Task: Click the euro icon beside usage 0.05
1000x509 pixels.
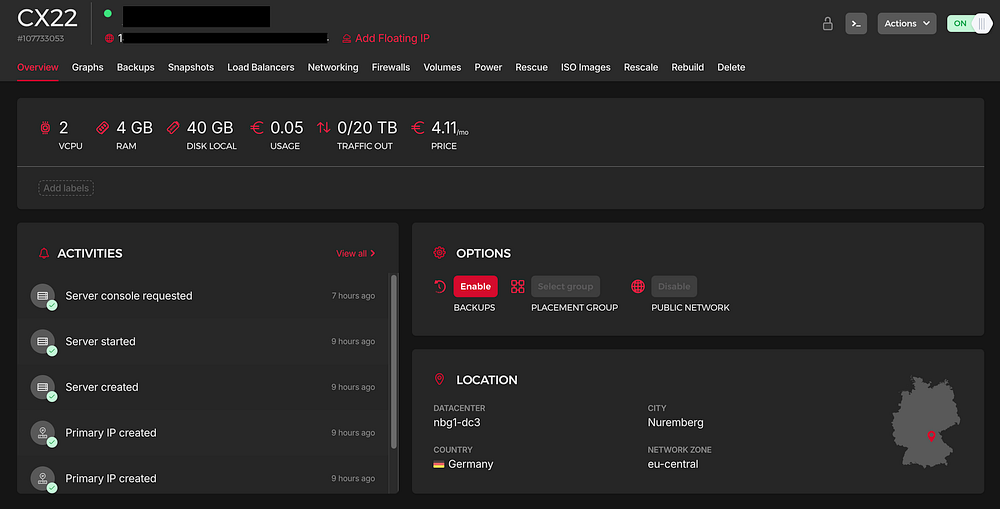Action: [256, 128]
